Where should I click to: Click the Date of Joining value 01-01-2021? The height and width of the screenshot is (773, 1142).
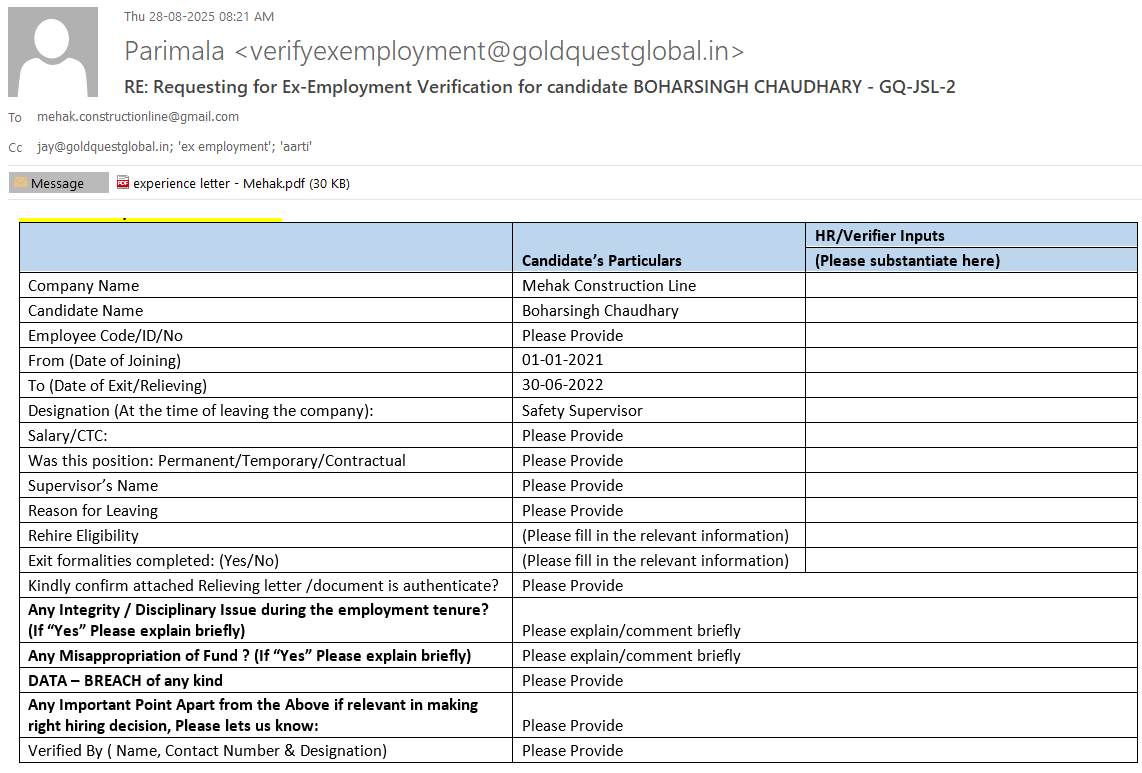pos(562,360)
